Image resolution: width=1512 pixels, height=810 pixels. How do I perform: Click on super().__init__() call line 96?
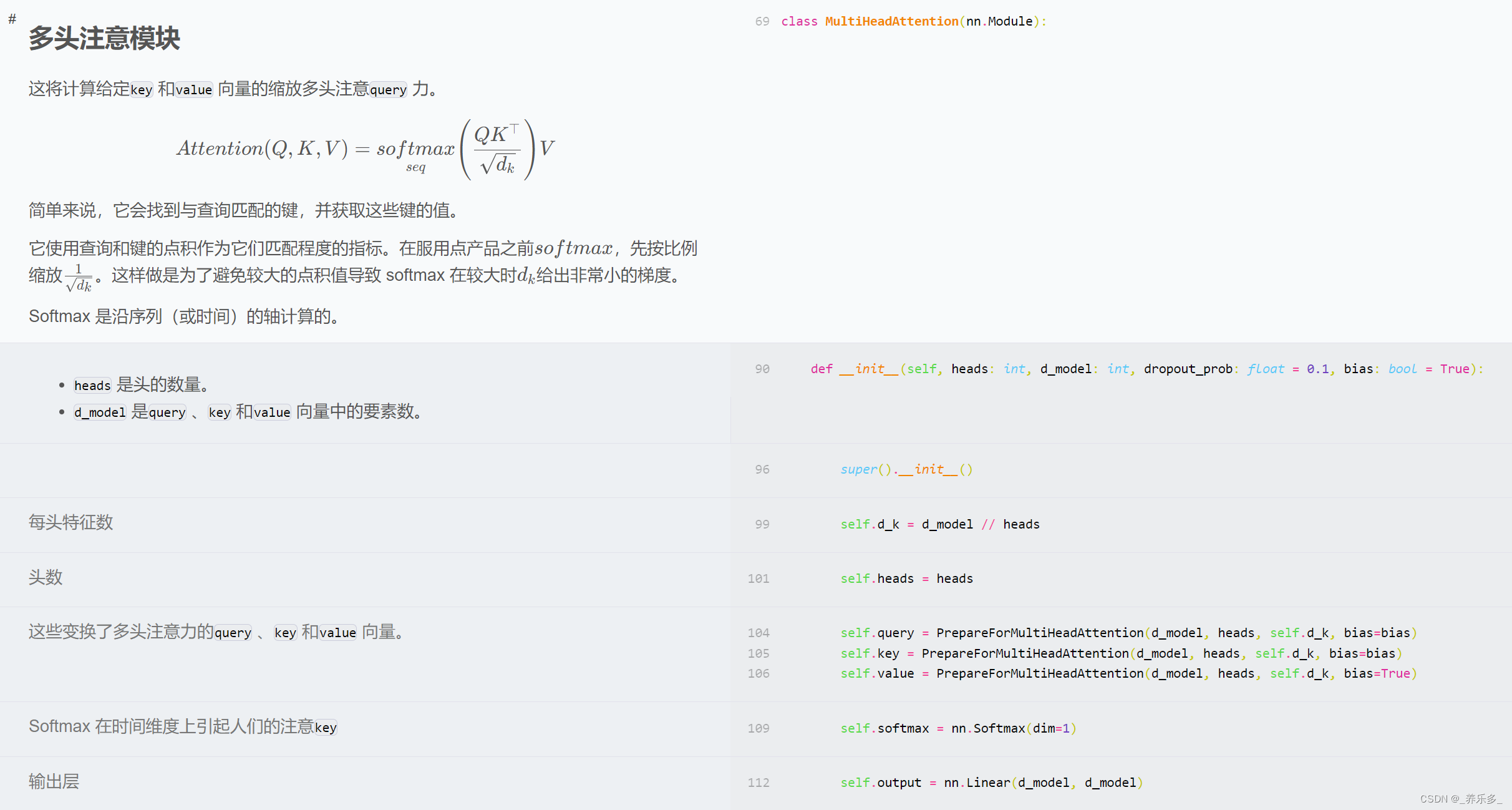(x=905, y=468)
